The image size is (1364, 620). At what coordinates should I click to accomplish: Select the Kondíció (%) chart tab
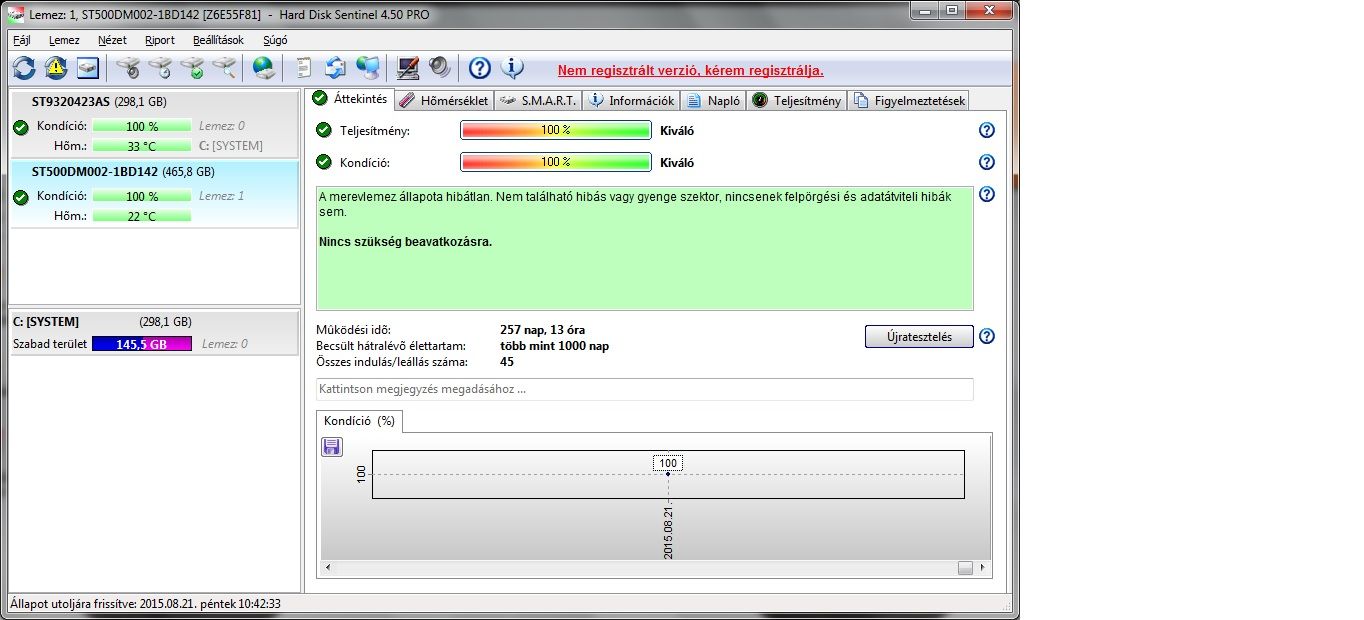click(359, 421)
